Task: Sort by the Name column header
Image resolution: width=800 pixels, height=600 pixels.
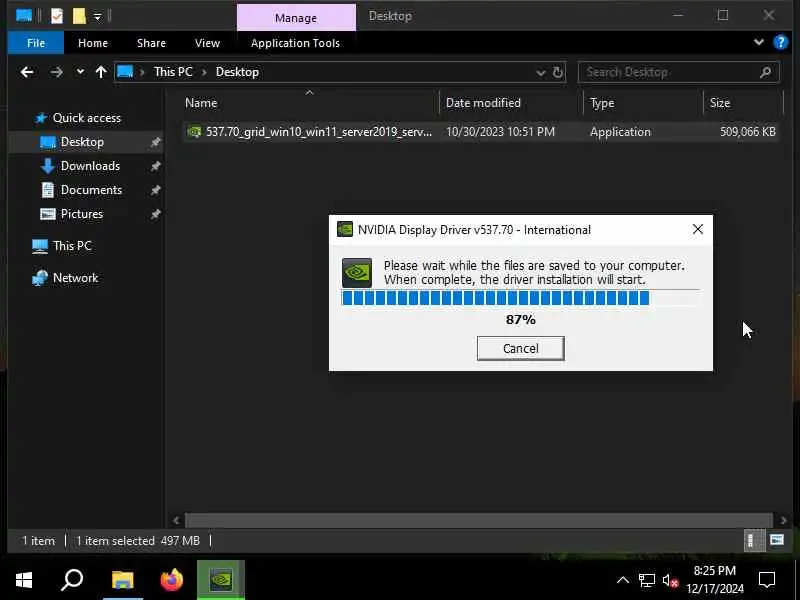Action: click(309, 103)
